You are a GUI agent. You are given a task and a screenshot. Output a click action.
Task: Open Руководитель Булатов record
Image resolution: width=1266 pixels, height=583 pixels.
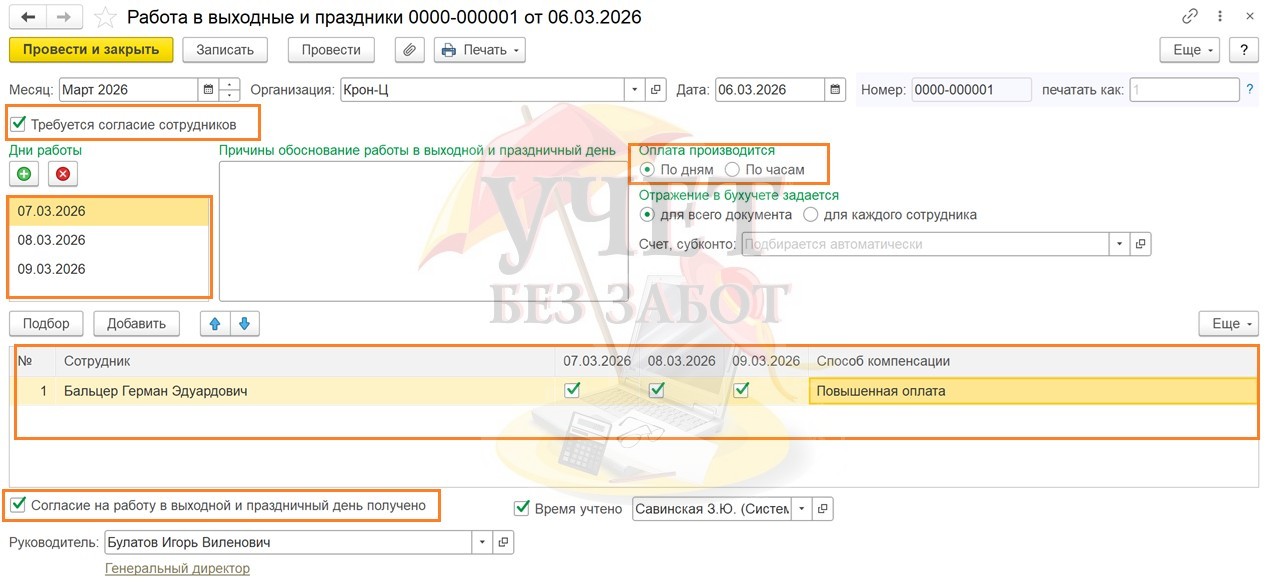click(504, 543)
